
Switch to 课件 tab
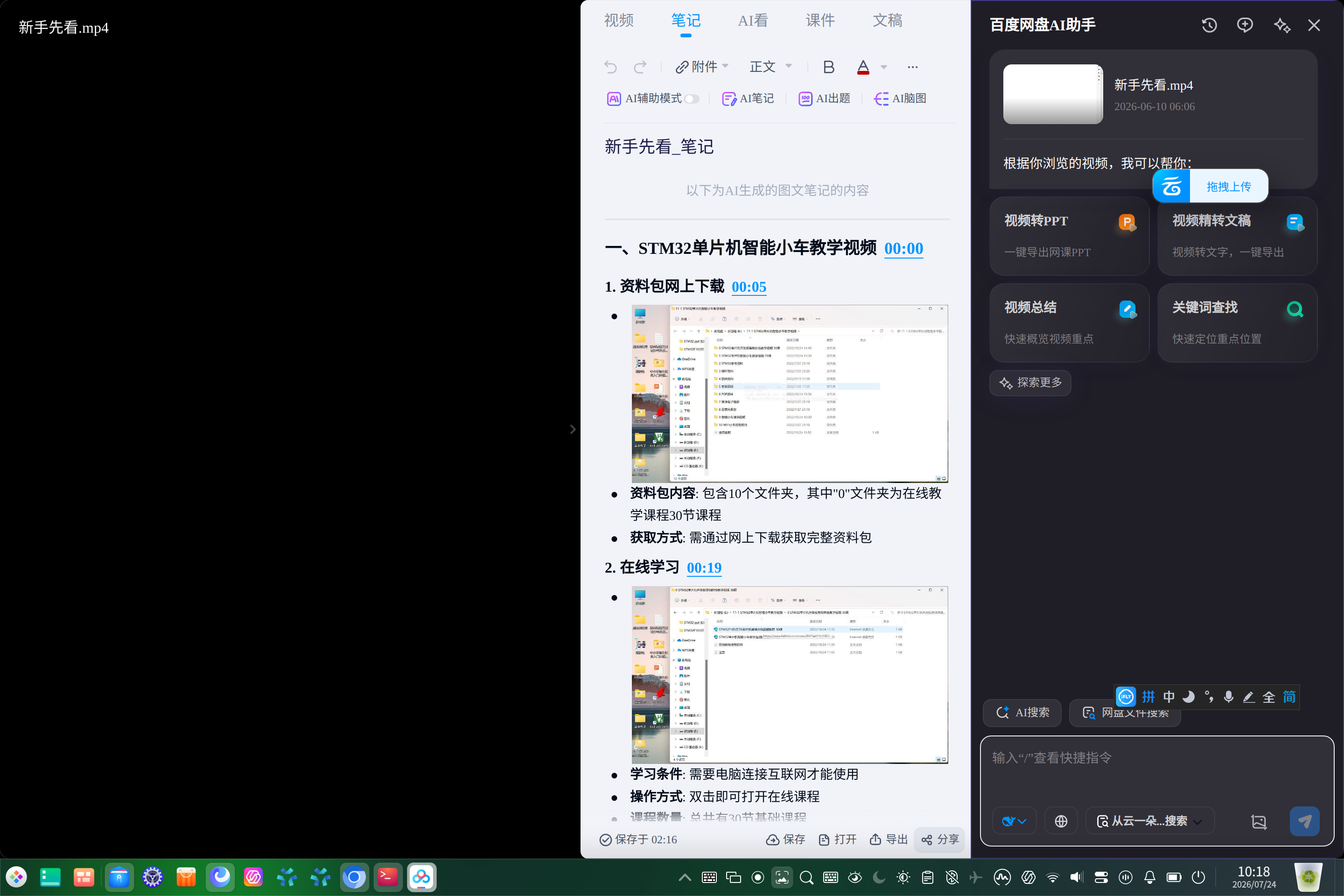[820, 21]
